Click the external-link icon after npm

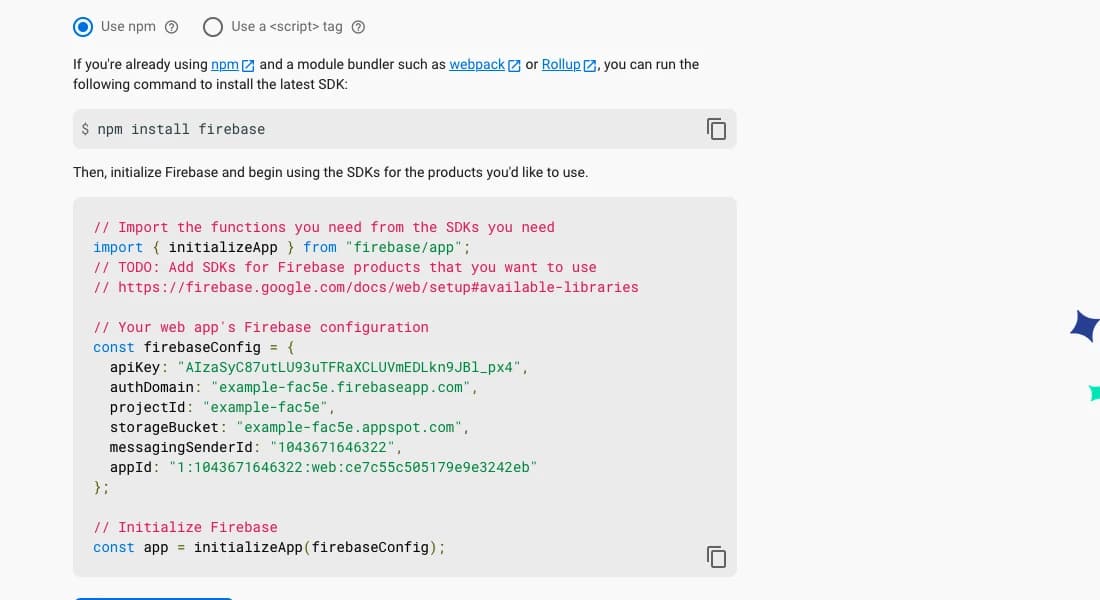point(248,65)
